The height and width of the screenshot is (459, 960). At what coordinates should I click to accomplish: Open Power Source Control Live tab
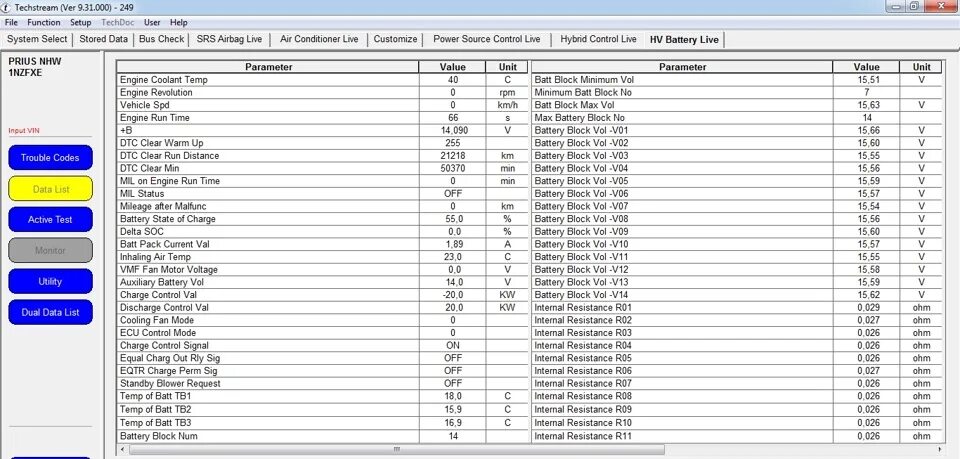(x=487, y=39)
